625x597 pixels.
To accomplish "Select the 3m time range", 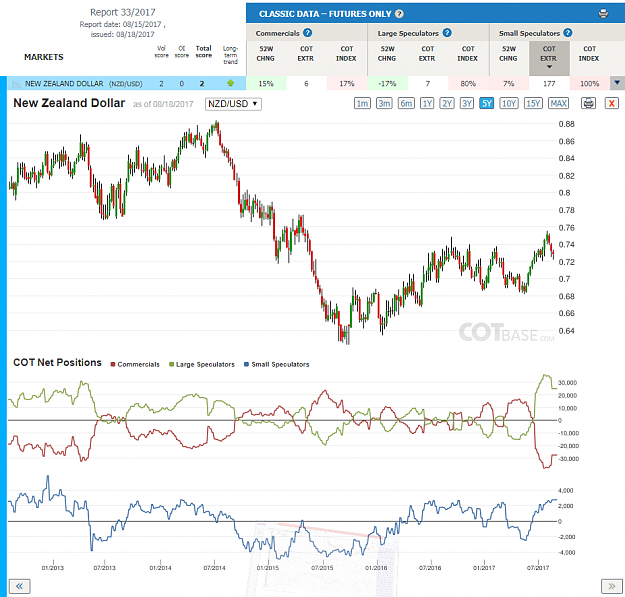I will point(384,104).
